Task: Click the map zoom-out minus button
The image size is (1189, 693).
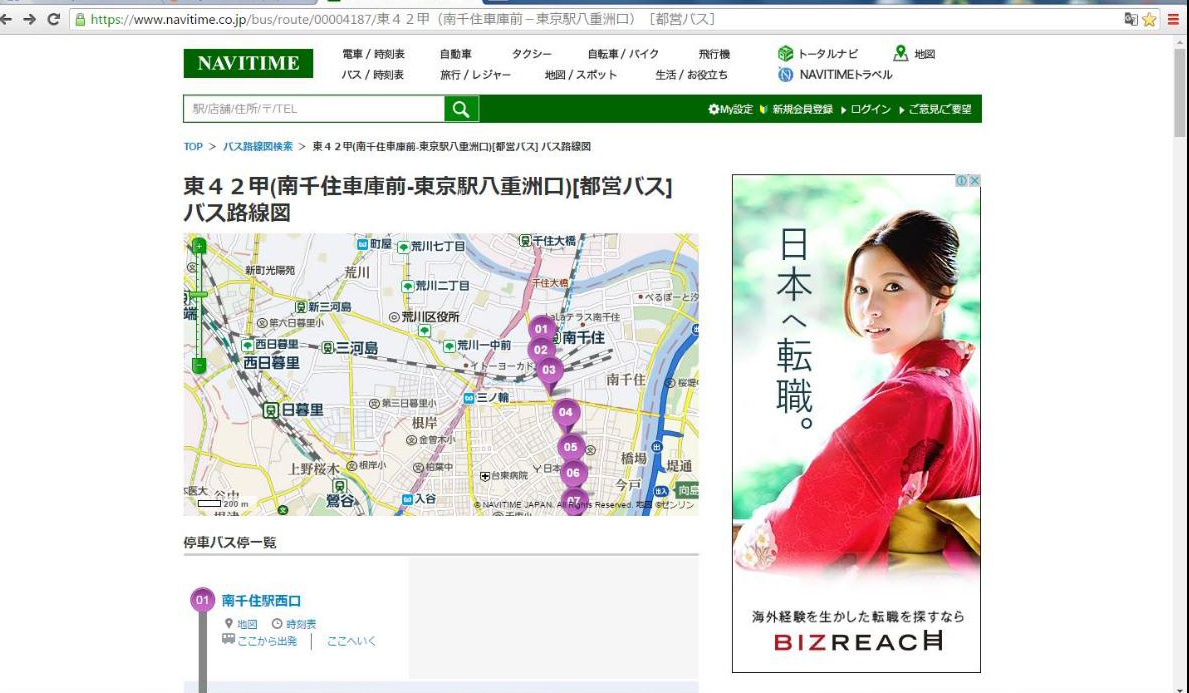Action: click(199, 365)
